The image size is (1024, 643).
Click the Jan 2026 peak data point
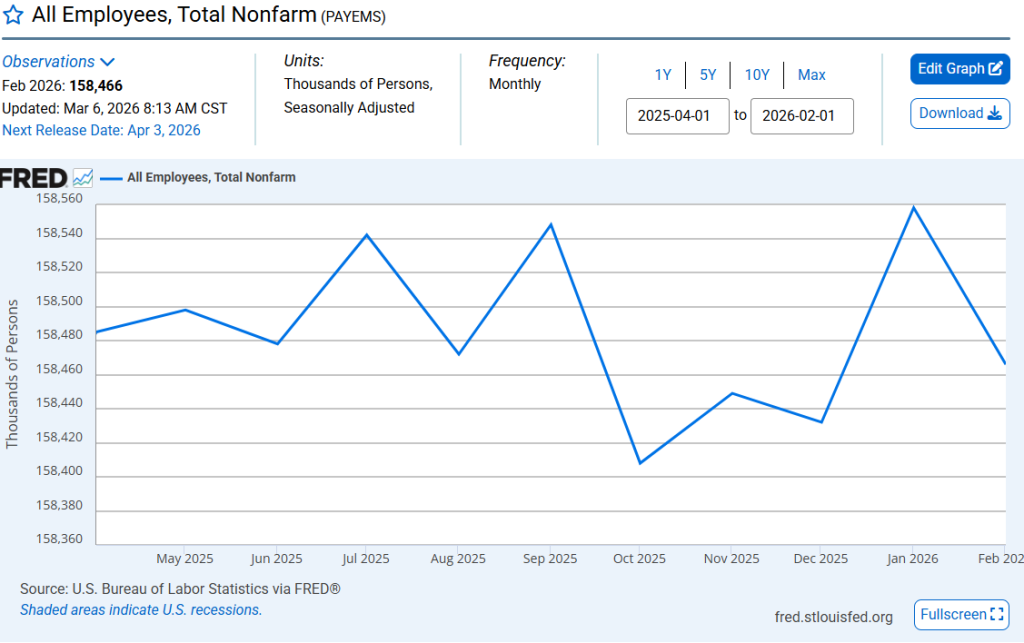[913, 207]
